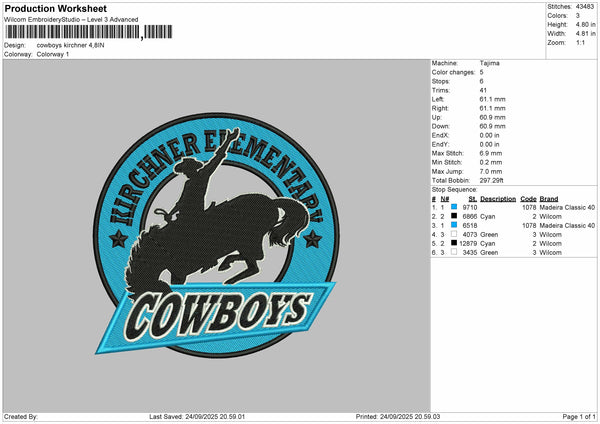Image resolution: width=600 pixels, height=424 pixels.
Task: Click the blue swatch in stop sequence row 3
Action: pos(454,225)
